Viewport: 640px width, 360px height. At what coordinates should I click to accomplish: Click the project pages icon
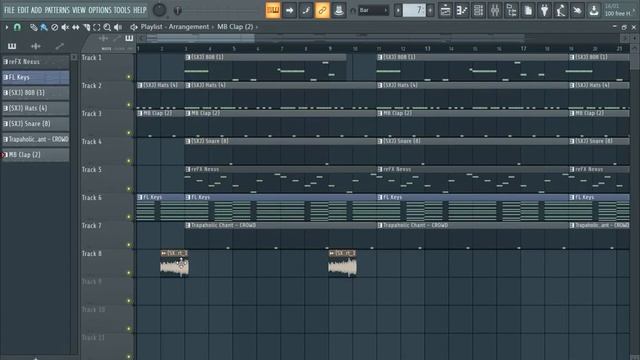528,10
